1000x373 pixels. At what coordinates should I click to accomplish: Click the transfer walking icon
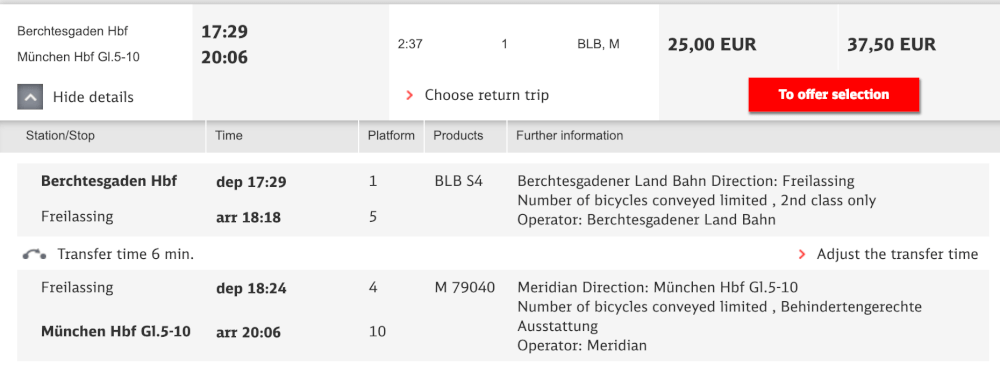34,254
